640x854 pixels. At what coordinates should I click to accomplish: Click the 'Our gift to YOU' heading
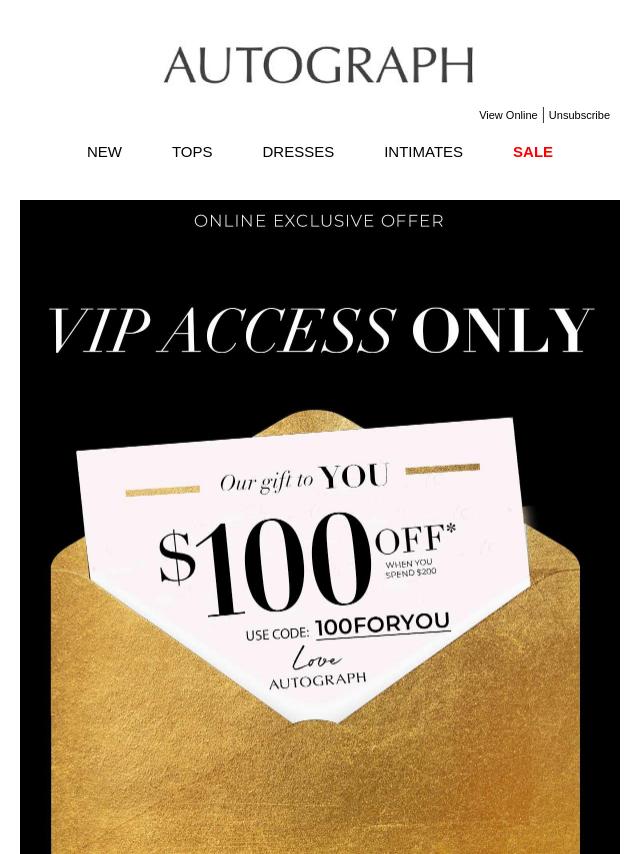[304, 478]
